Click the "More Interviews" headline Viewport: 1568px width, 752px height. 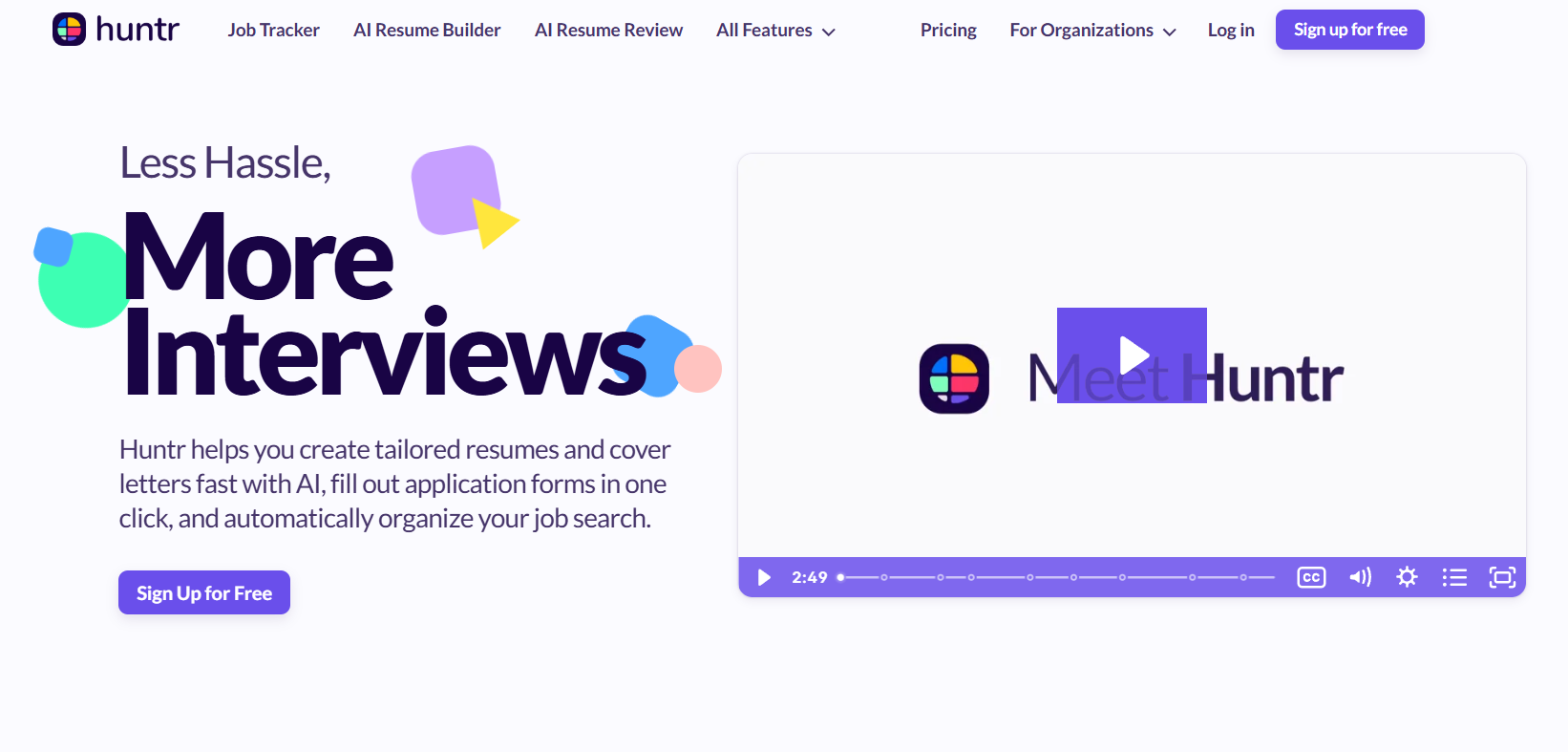(x=386, y=304)
